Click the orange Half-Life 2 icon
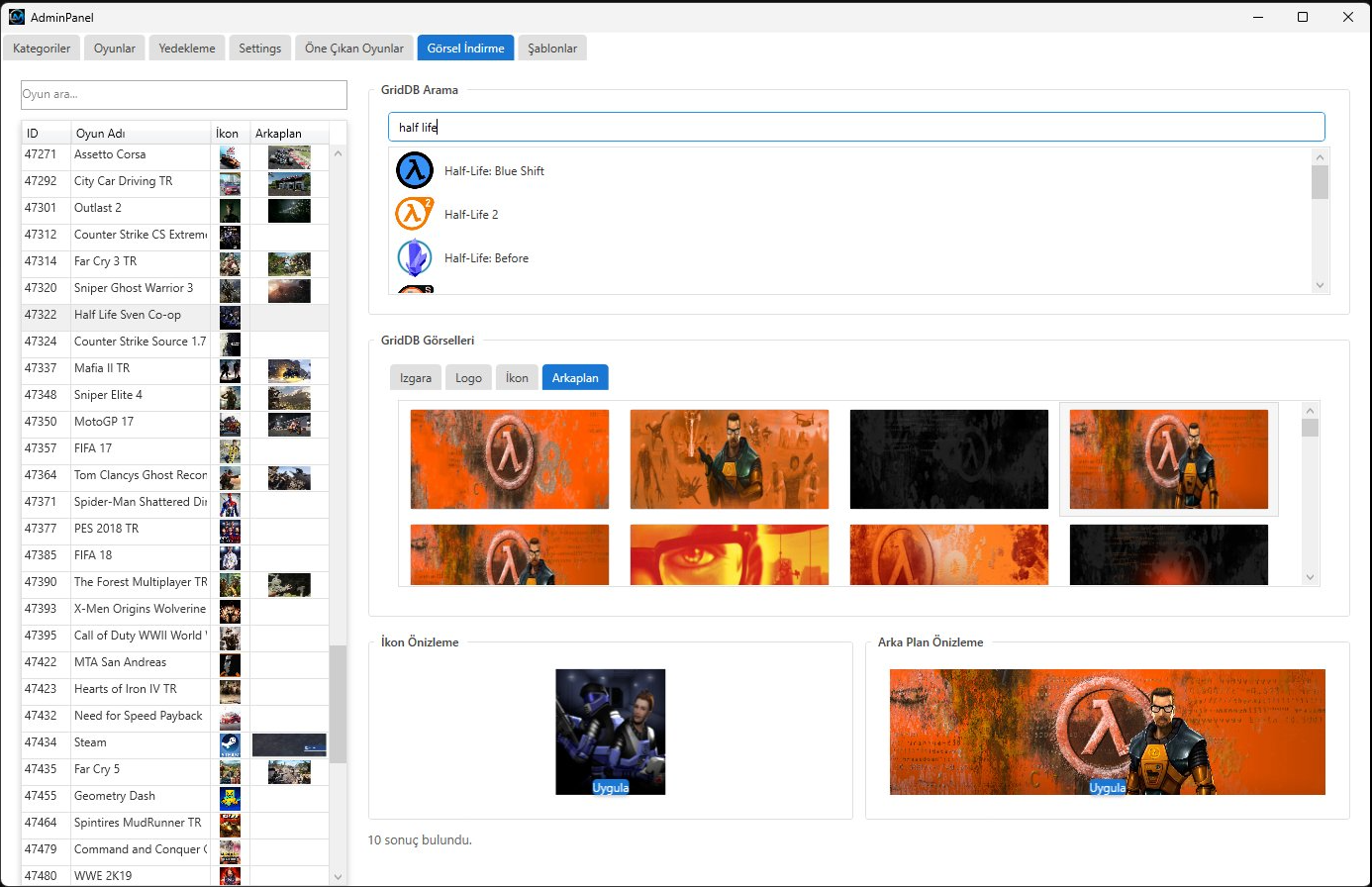Image resolution: width=1372 pixels, height=887 pixels. 415,214
